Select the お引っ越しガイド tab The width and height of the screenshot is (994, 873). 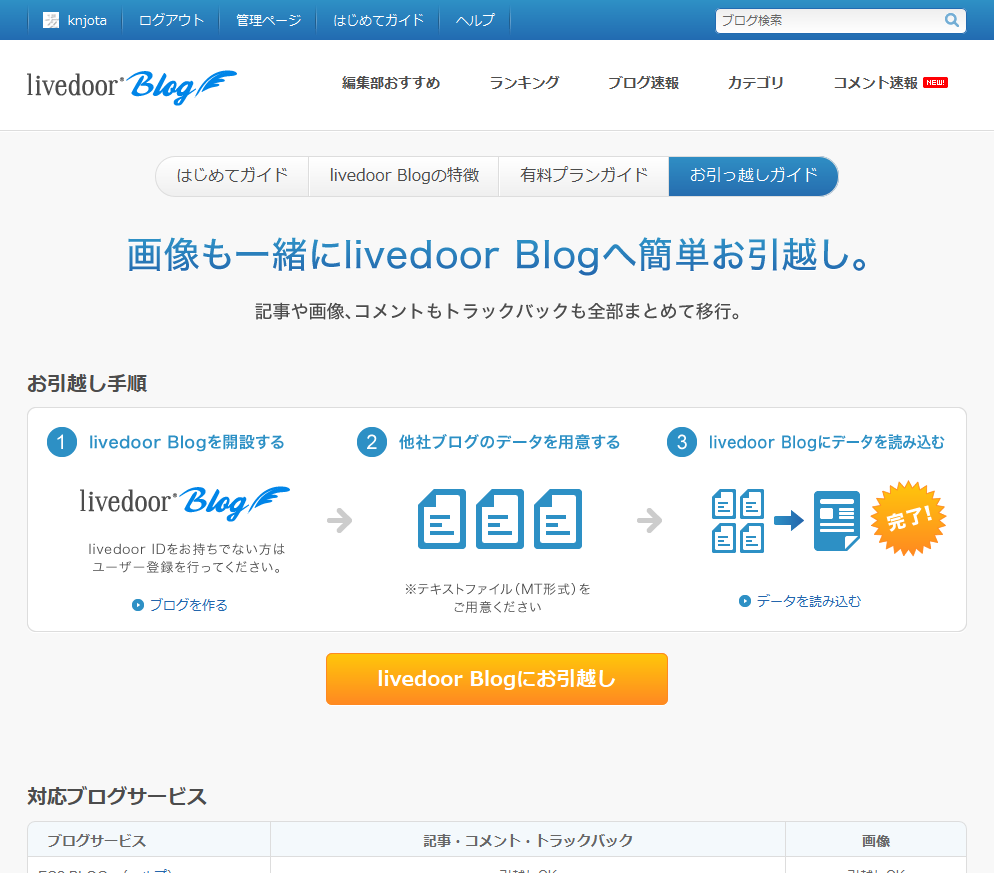753,176
